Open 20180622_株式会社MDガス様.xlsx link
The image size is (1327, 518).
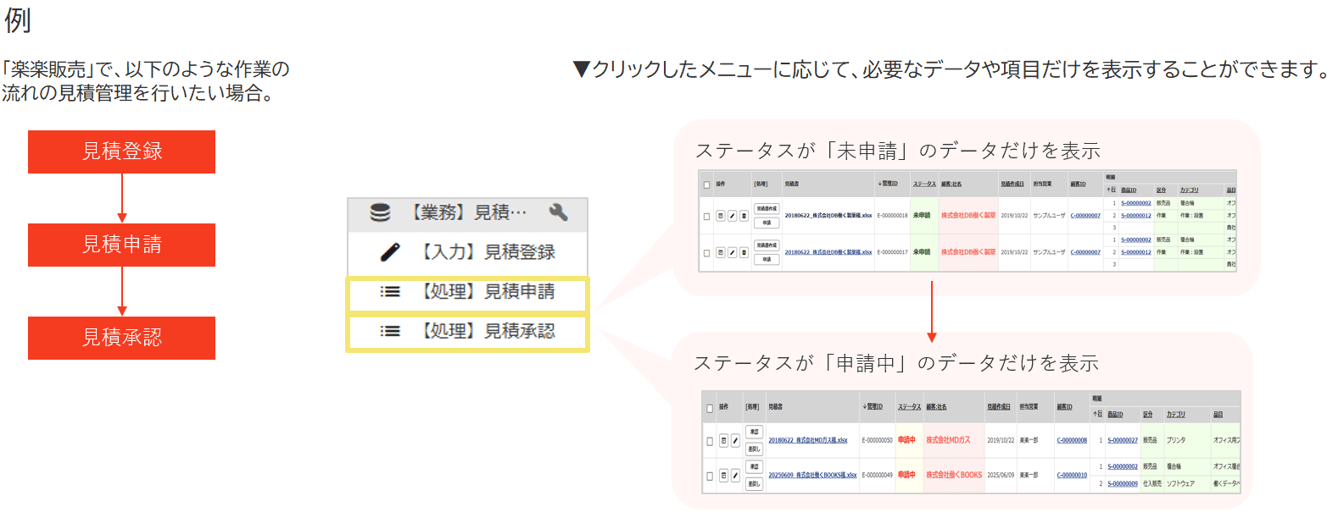tap(808, 441)
